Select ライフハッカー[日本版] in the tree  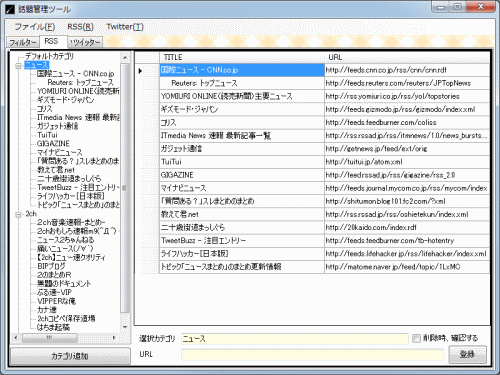pos(71,196)
